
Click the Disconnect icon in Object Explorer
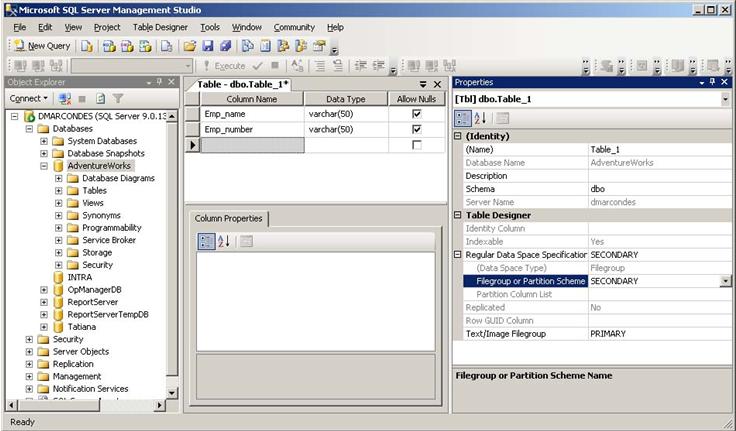coord(66,99)
